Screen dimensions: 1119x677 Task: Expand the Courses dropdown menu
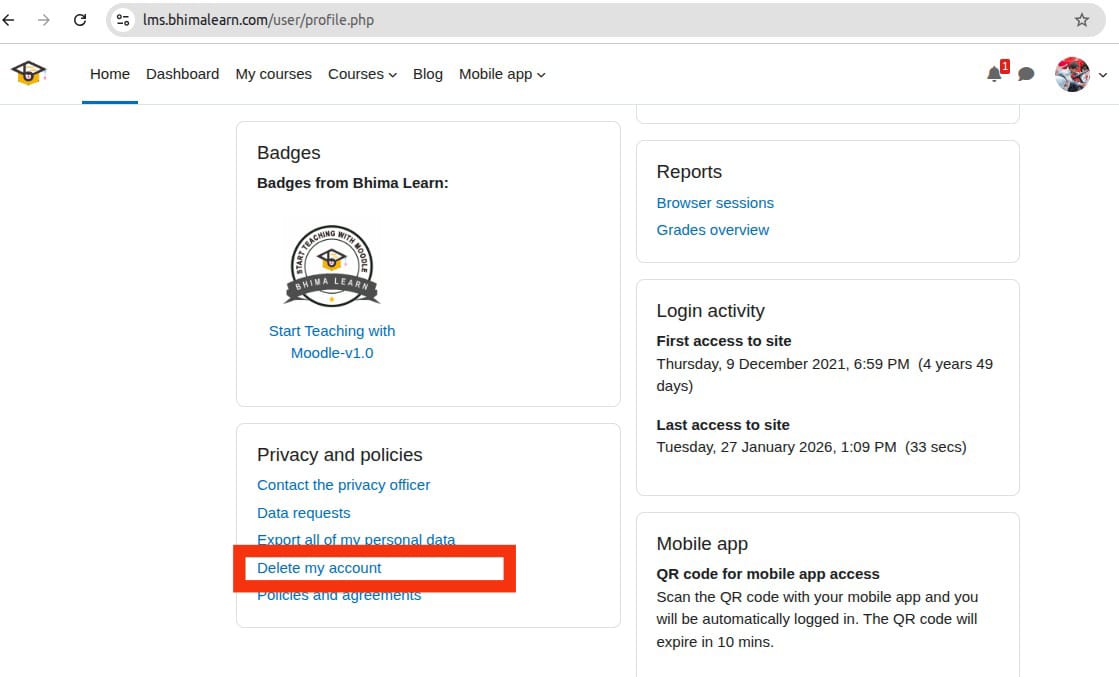(x=362, y=74)
